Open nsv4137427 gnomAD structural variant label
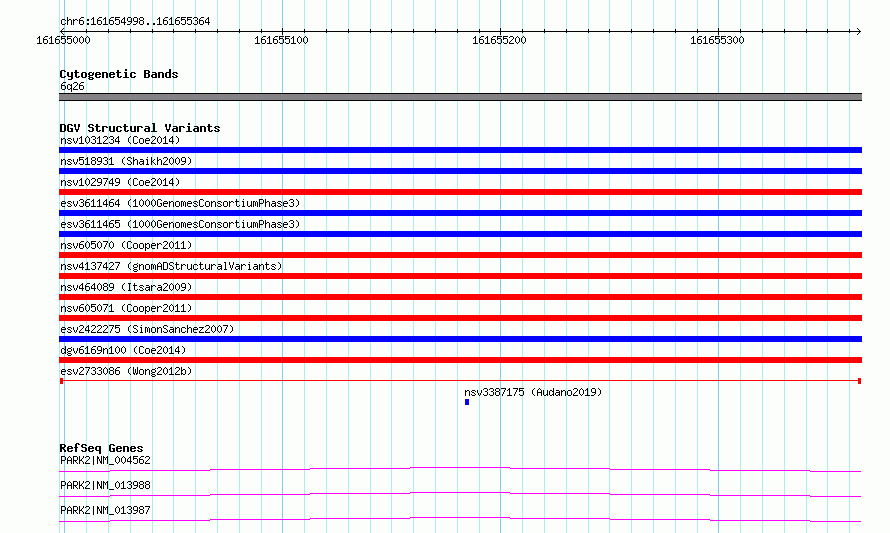Screen dimensions: 890x533 click(x=171, y=266)
